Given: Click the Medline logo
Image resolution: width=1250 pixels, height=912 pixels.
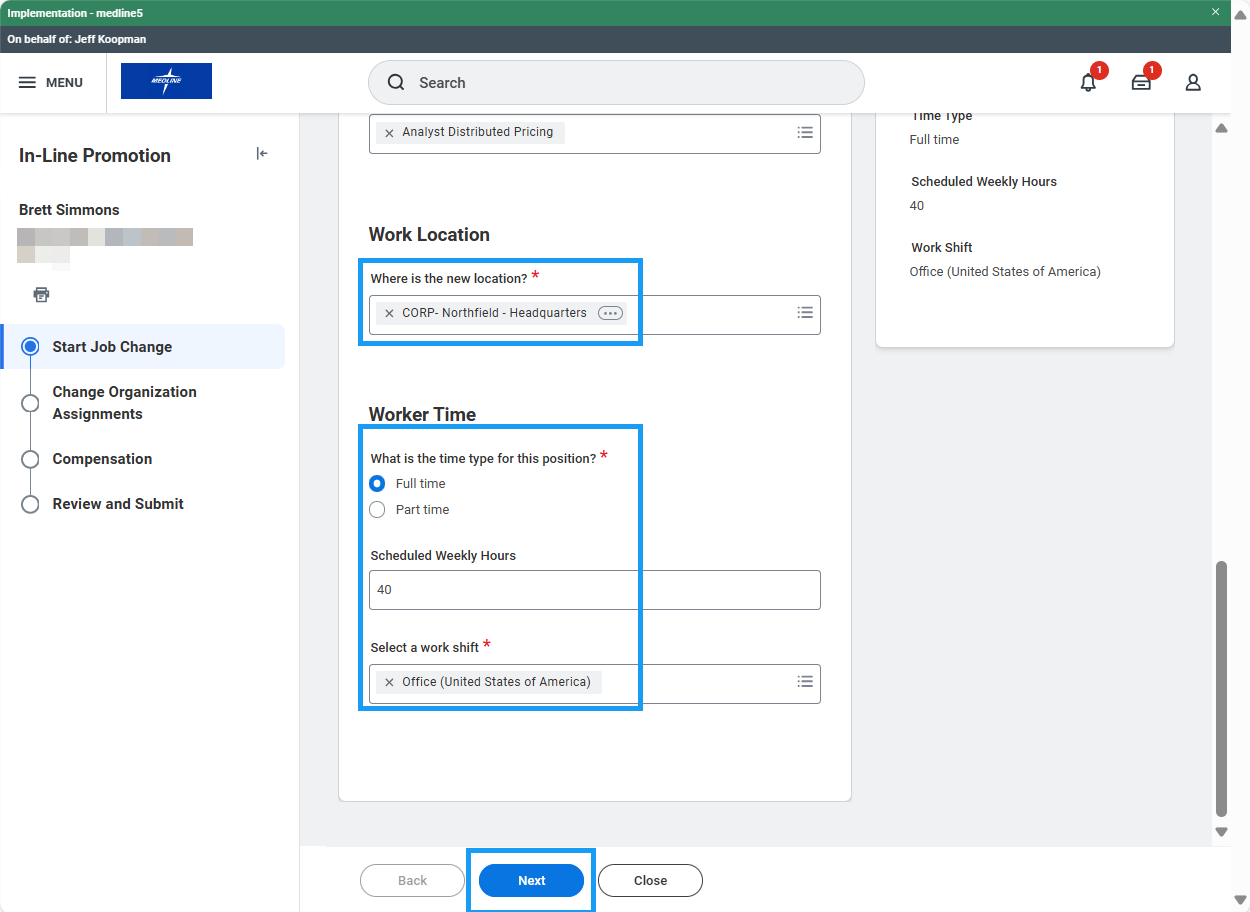Looking at the screenshot, I should pos(166,81).
